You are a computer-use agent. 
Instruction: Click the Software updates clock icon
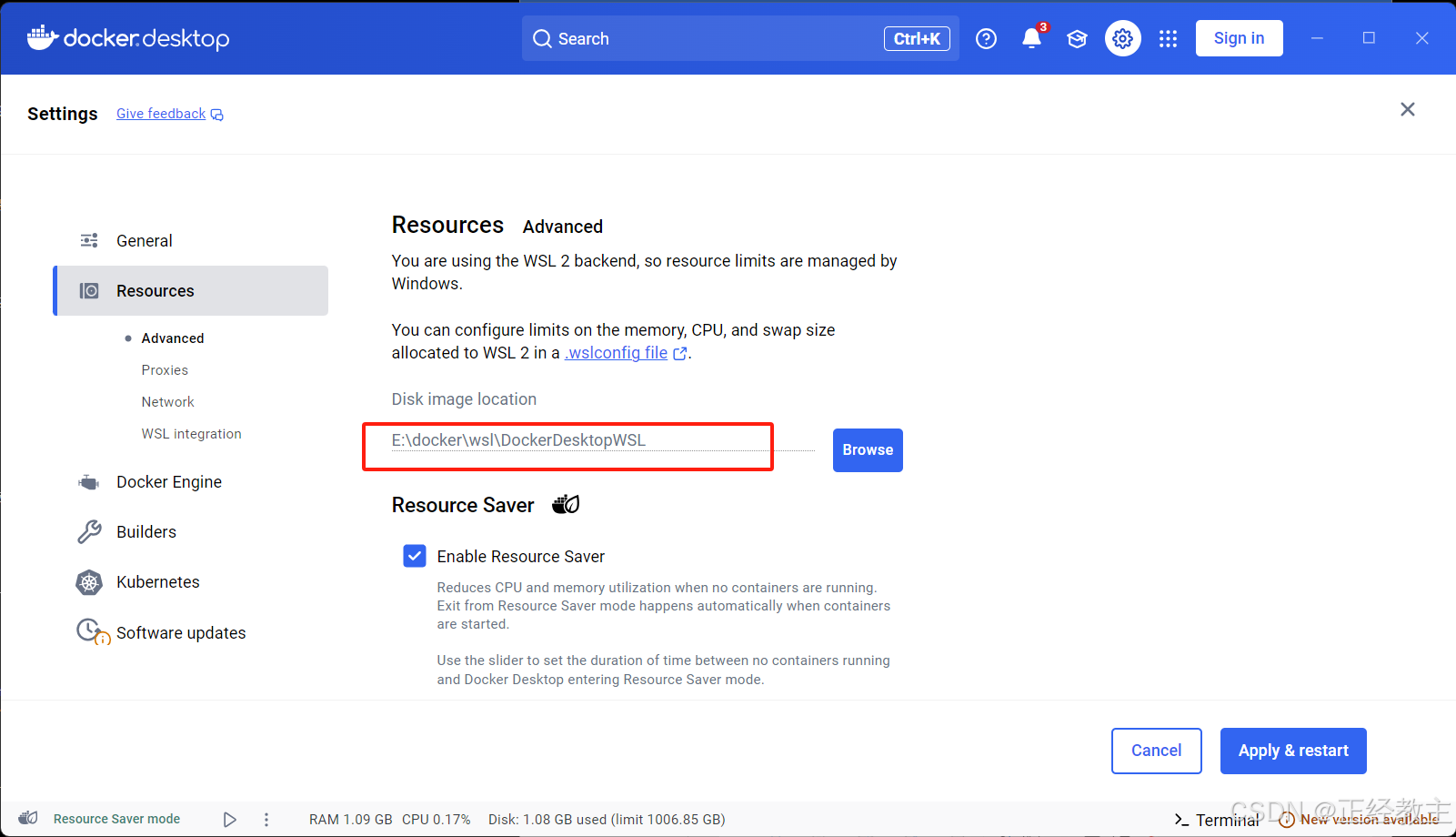coord(93,631)
